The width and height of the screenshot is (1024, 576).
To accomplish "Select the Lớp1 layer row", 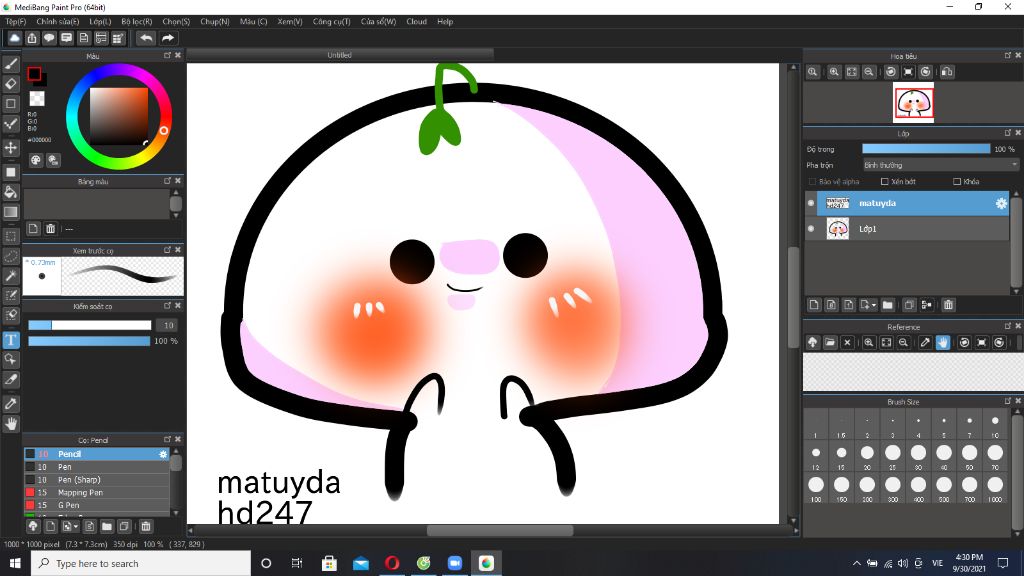I will pyautogui.click(x=908, y=229).
